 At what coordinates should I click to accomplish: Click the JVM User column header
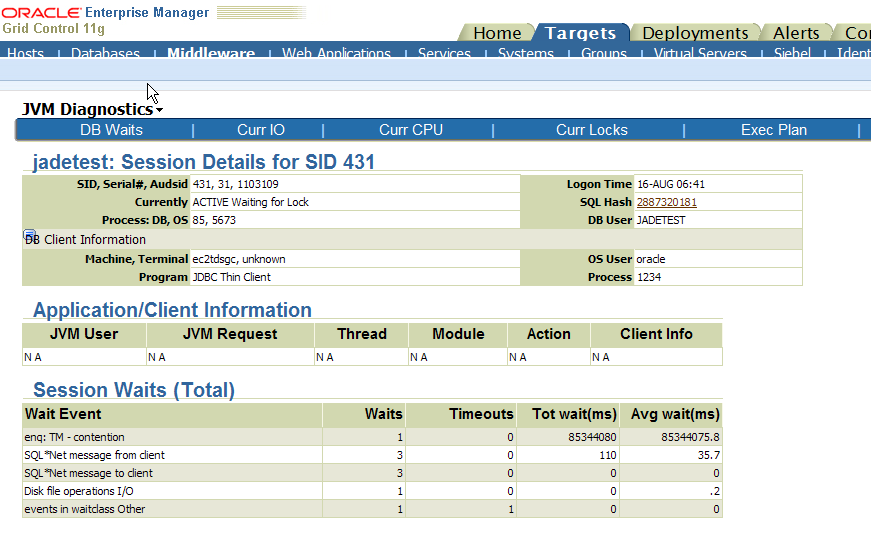(x=84, y=334)
